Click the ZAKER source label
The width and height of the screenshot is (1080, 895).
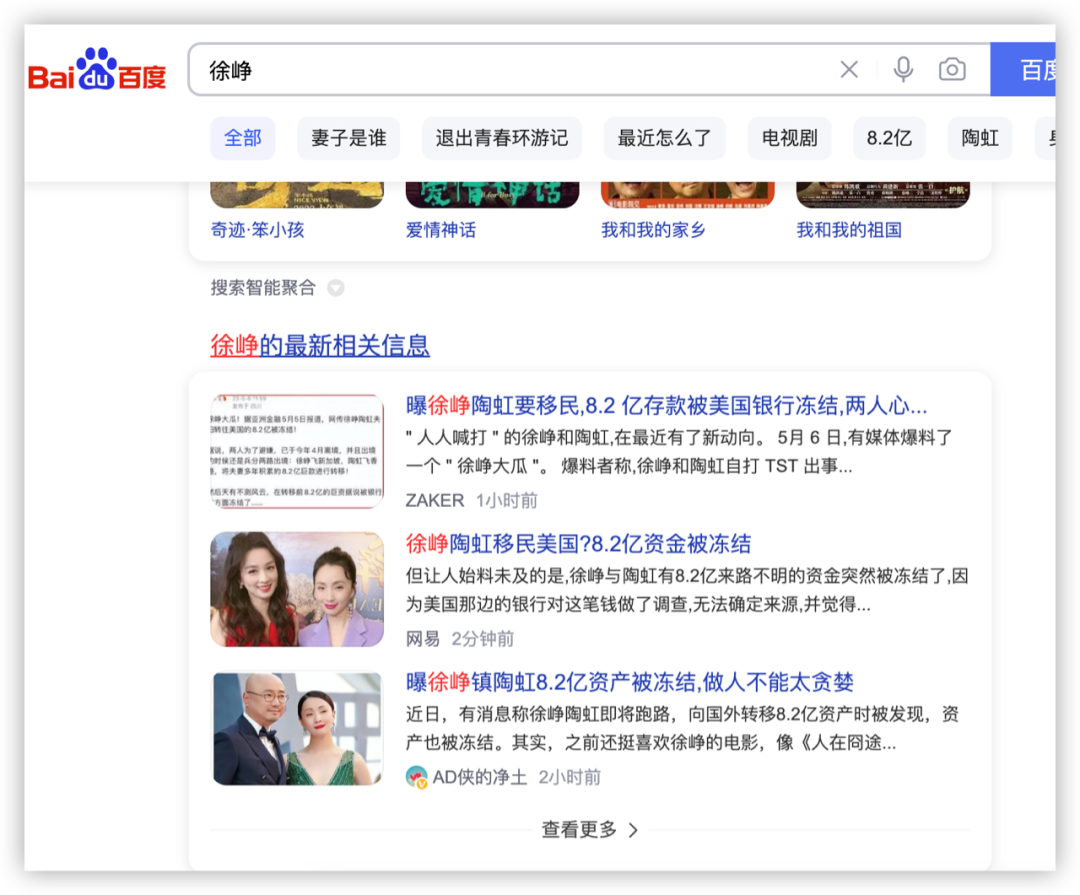click(x=435, y=501)
